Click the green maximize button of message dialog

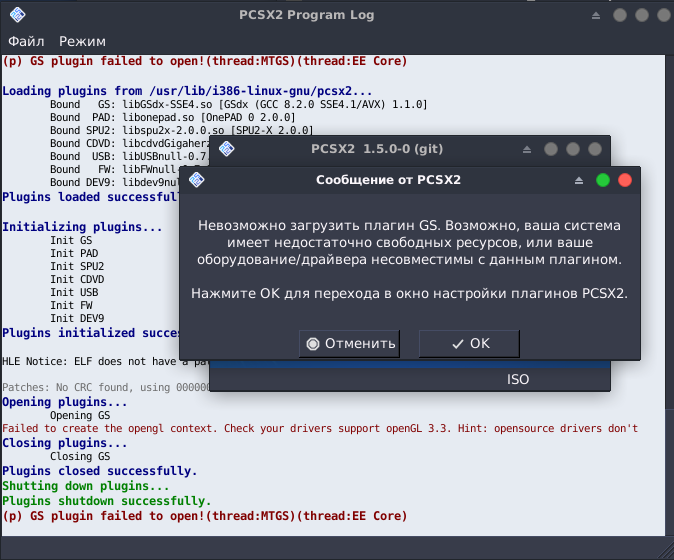pos(603,180)
